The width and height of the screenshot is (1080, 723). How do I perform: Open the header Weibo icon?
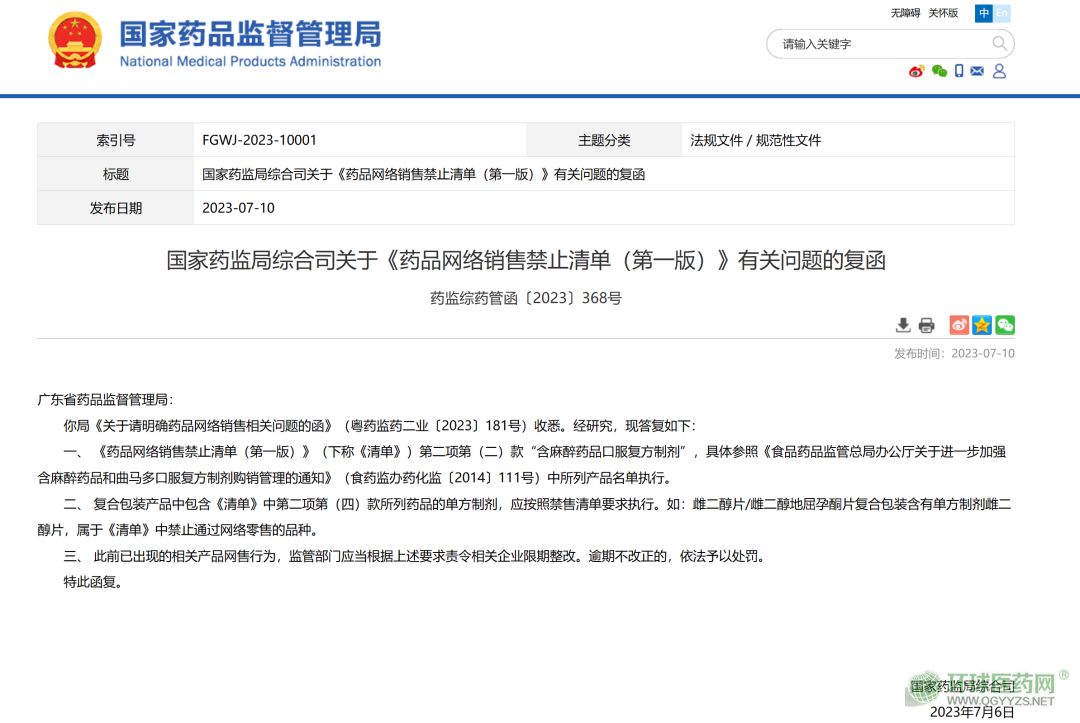point(916,71)
